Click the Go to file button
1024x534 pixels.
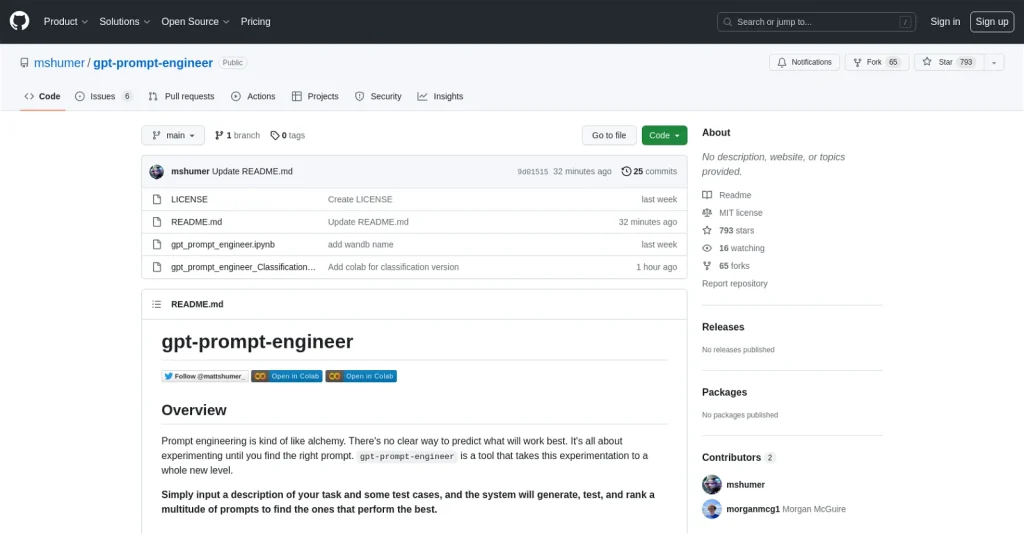tap(609, 135)
